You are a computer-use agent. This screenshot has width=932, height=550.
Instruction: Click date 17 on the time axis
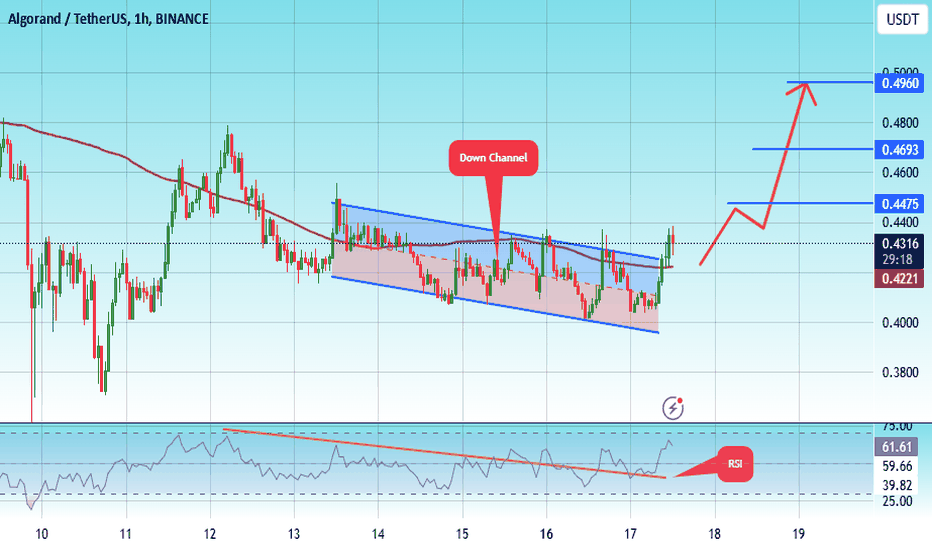(x=631, y=534)
